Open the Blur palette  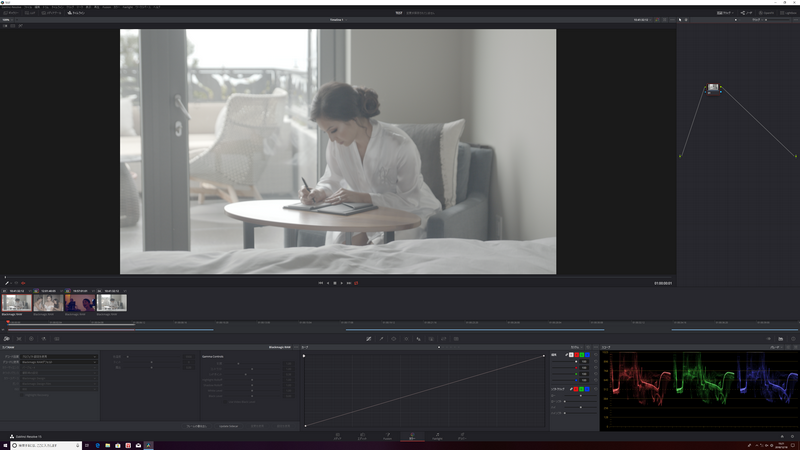pos(418,339)
